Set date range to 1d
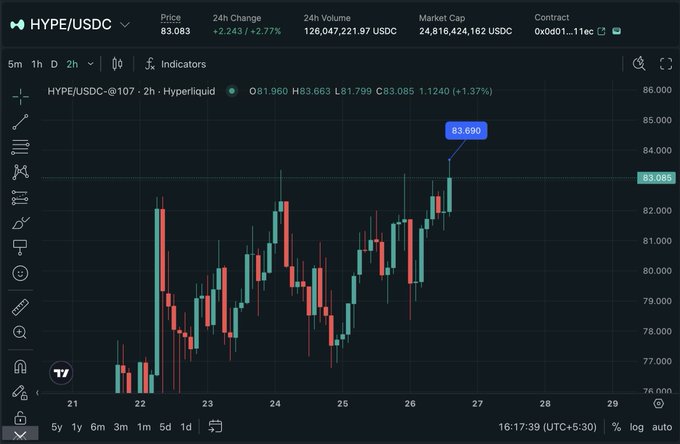The image size is (680, 444). pyautogui.click(x=186, y=427)
